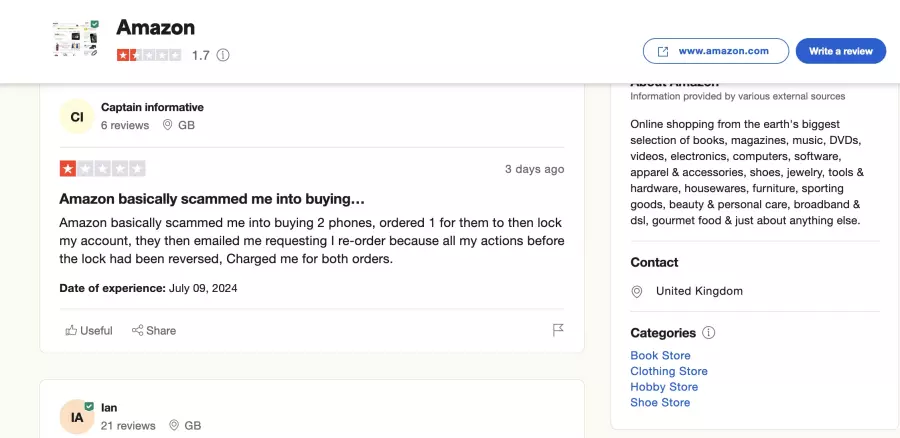This screenshot has height=438, width=900.
Task: Open the Book Store category link
Action: coord(660,355)
